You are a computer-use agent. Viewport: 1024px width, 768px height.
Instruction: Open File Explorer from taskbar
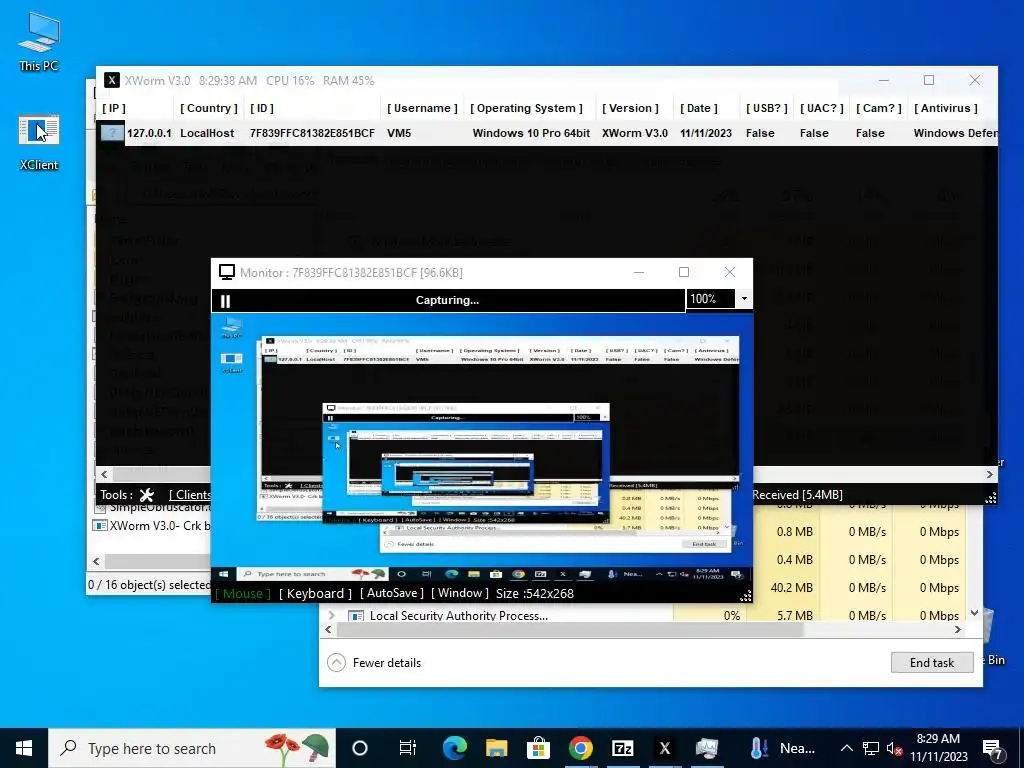tap(496, 748)
